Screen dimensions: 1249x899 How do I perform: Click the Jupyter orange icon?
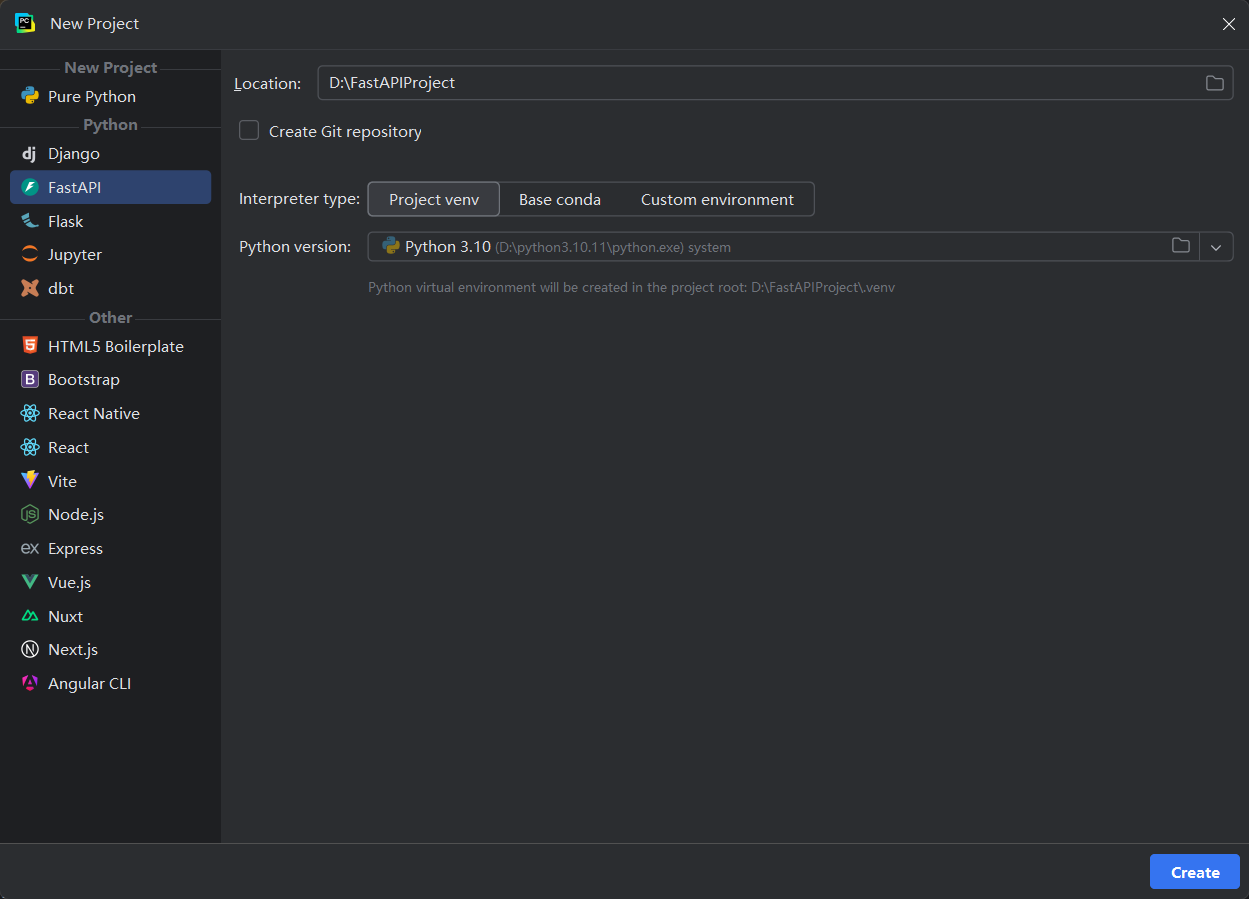pos(29,254)
